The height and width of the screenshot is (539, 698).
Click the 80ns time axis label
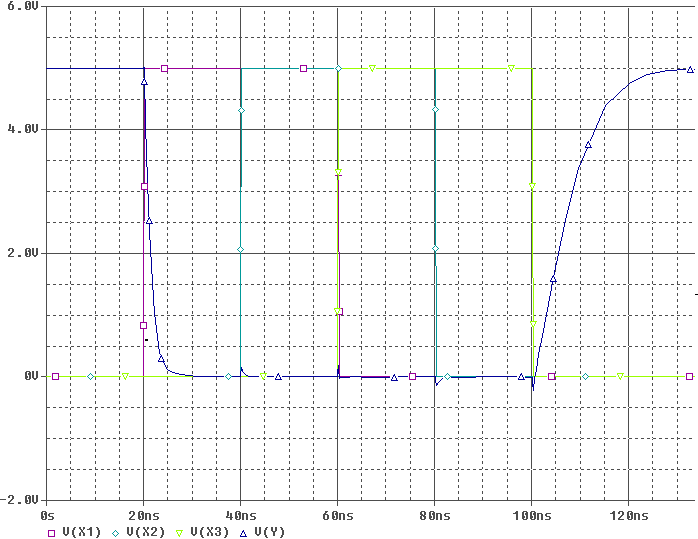pos(434,516)
